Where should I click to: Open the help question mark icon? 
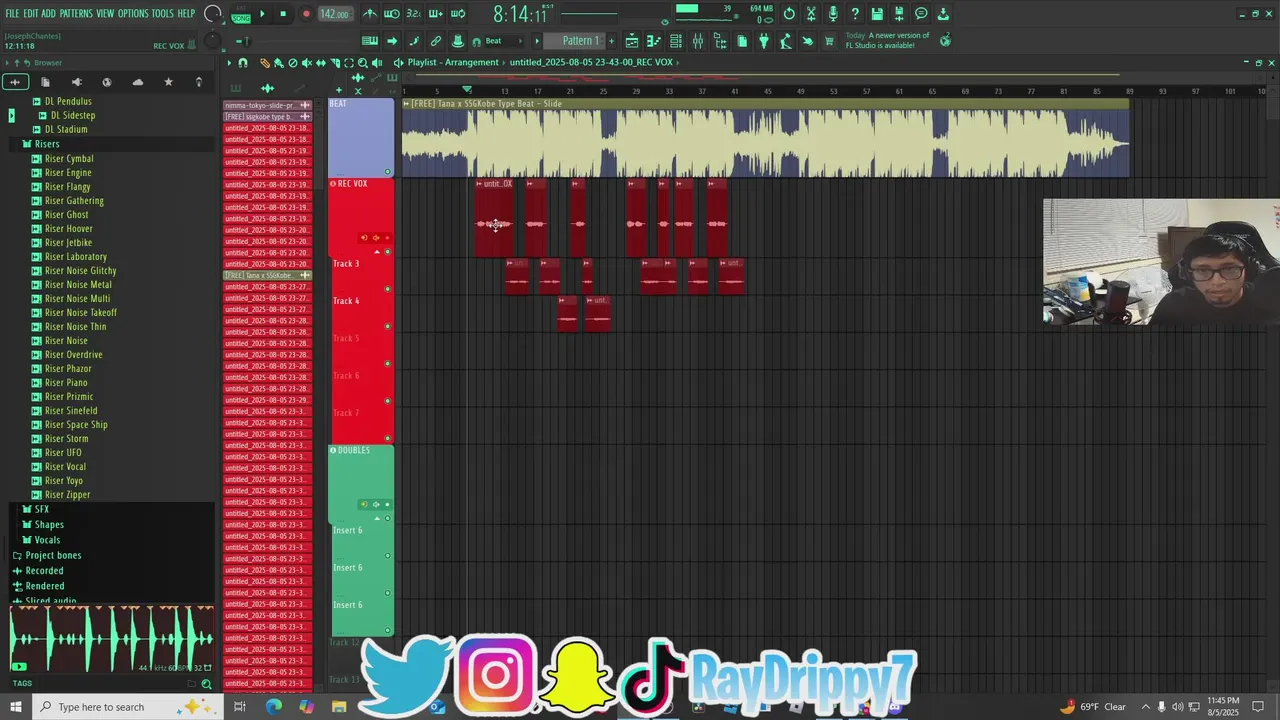point(855,14)
